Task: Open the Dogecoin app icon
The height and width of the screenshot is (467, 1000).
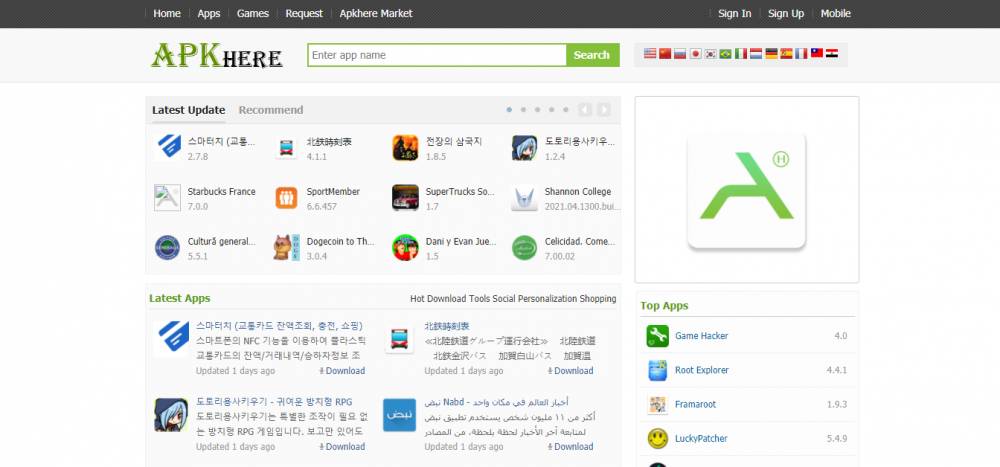Action: click(286, 248)
